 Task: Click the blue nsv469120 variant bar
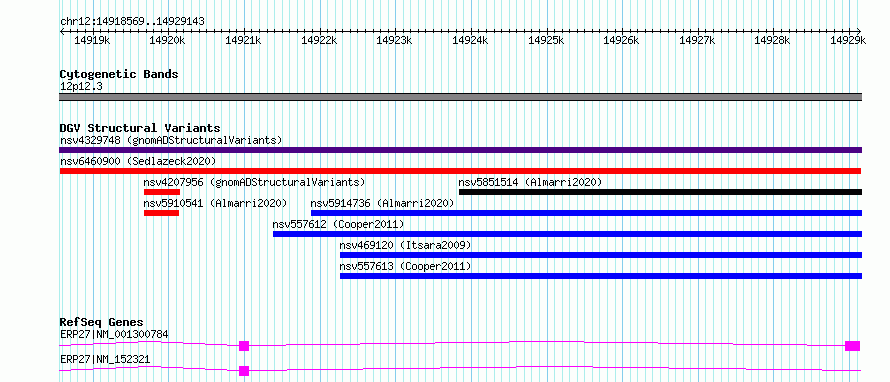[x=601, y=255]
